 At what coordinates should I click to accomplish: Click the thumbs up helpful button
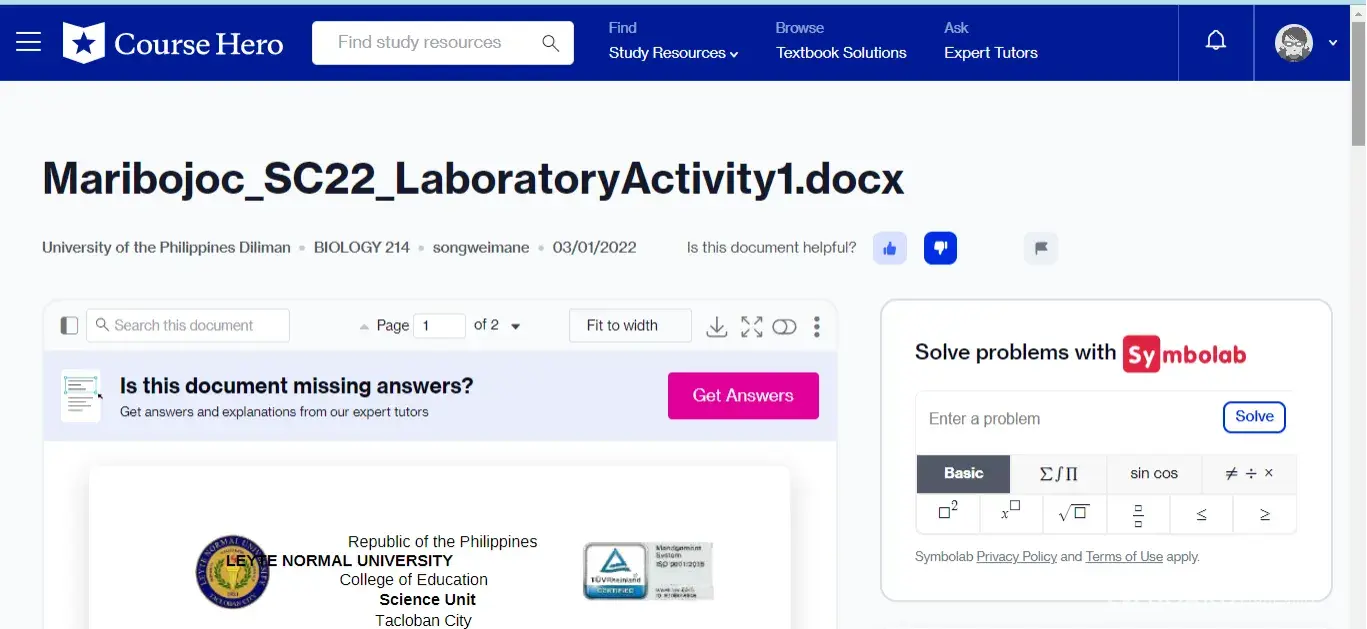click(890, 248)
